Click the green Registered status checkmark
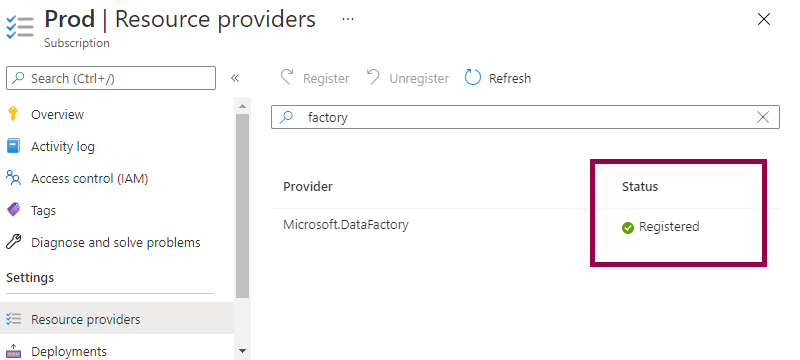The image size is (800, 360). [x=628, y=227]
